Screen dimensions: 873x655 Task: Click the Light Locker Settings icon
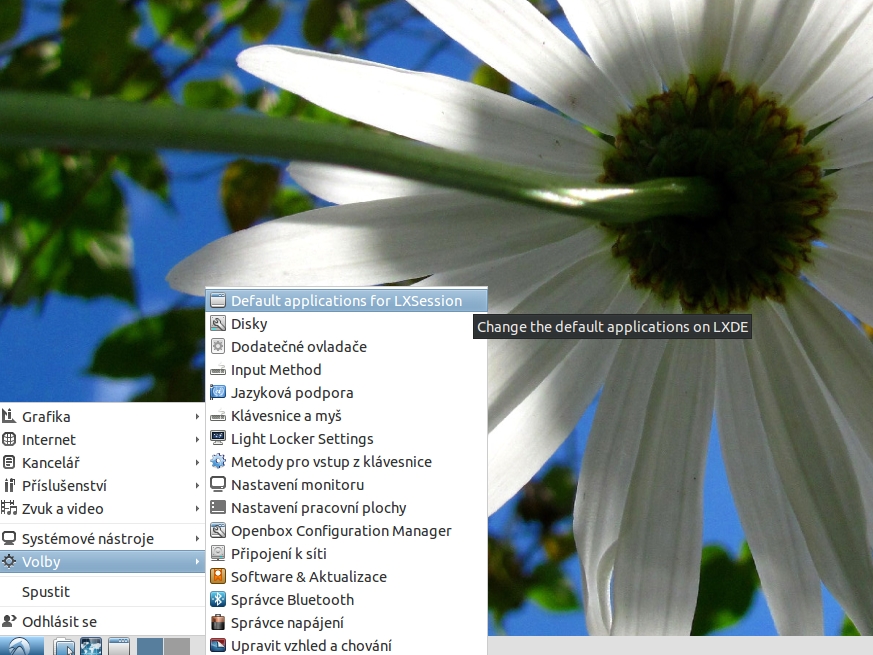pos(218,439)
